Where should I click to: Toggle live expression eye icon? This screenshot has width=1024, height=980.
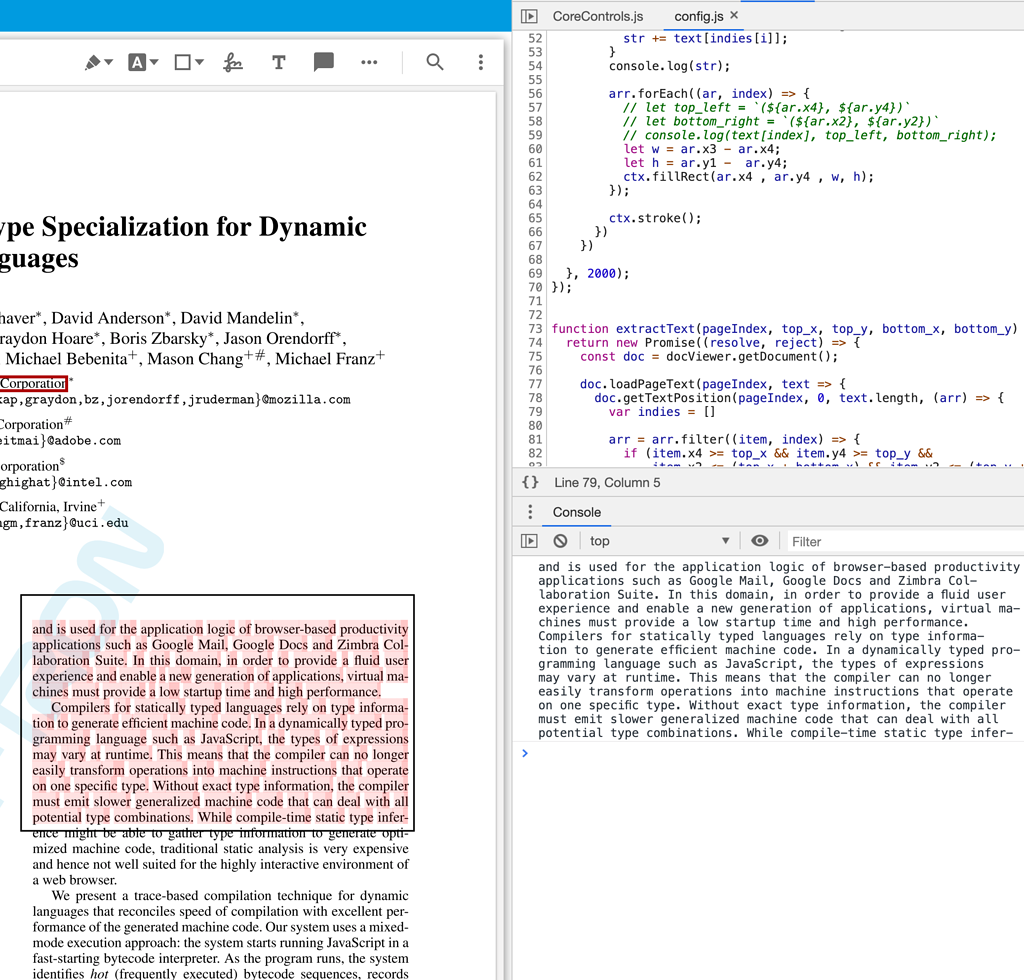point(760,541)
